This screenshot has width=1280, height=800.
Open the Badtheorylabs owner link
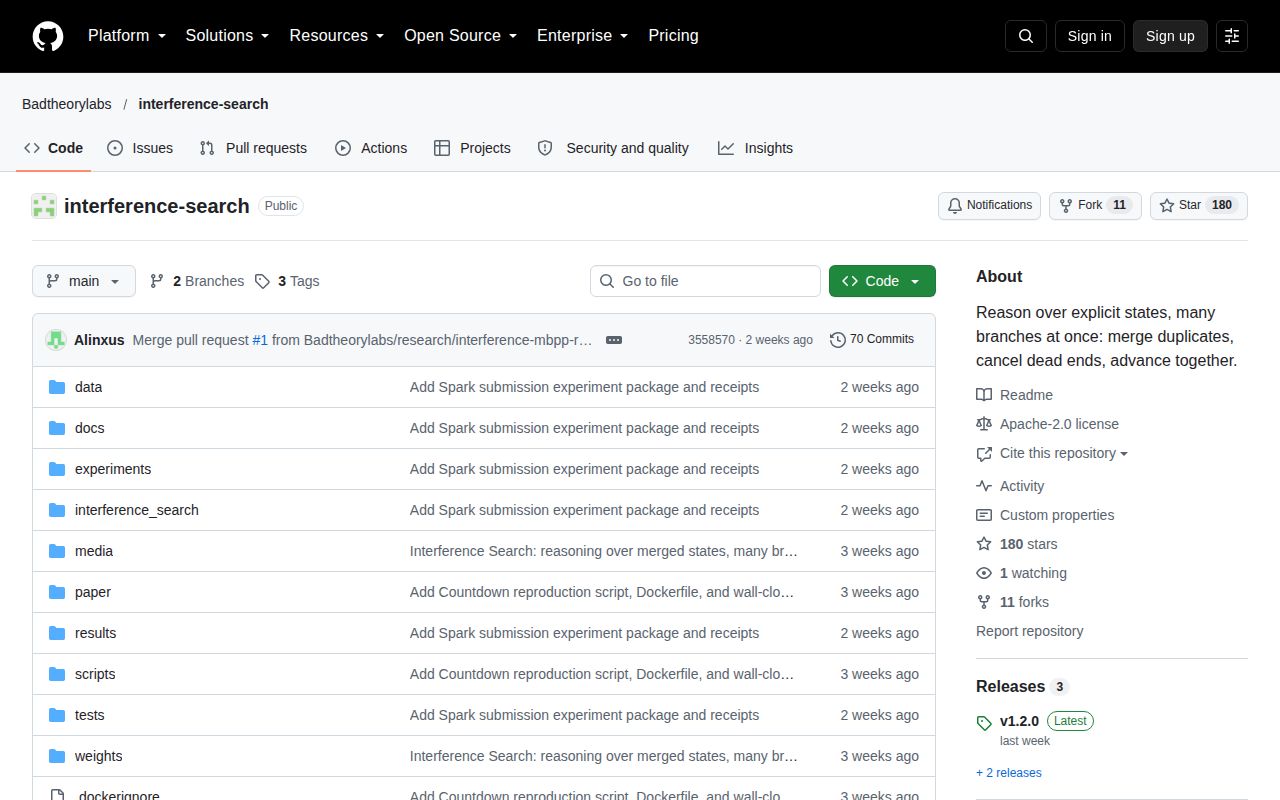click(67, 104)
